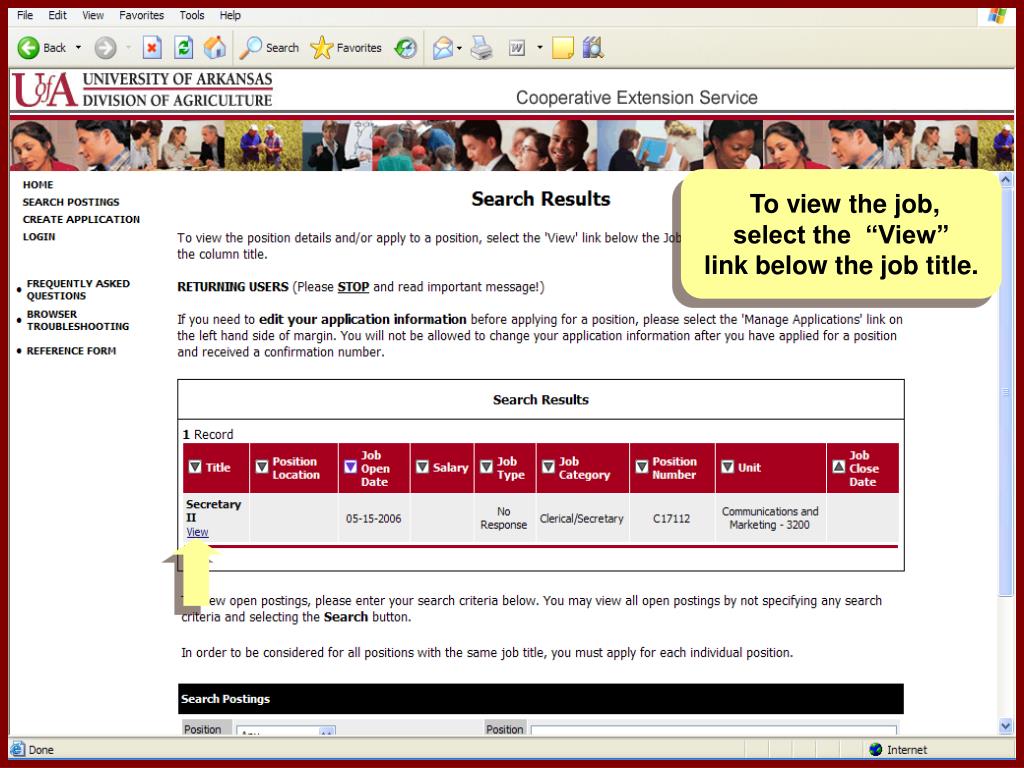Open the SEARCH POSTINGS link

pyautogui.click(x=71, y=202)
